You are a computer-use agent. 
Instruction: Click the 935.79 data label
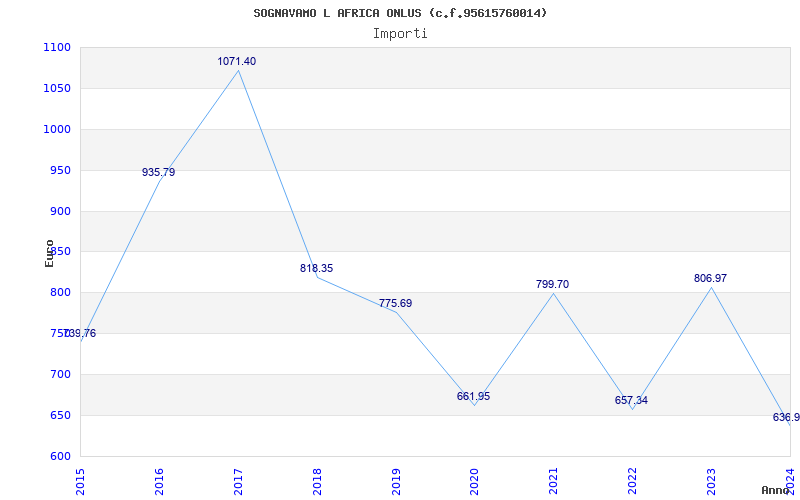(x=158, y=172)
